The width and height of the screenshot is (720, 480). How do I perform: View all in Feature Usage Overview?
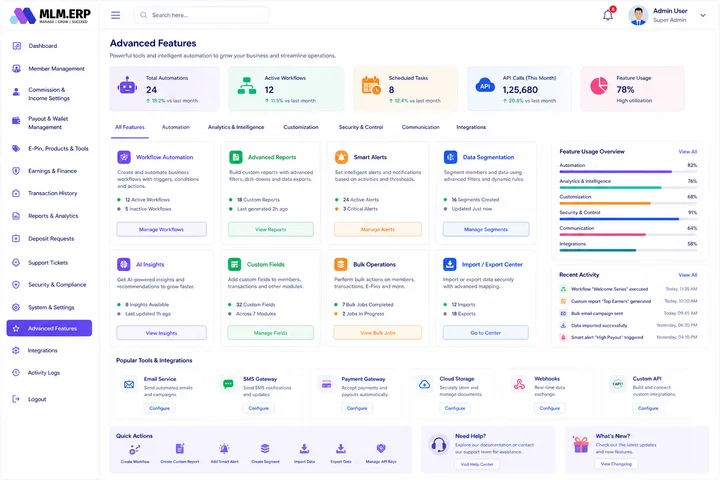pyautogui.click(x=687, y=152)
